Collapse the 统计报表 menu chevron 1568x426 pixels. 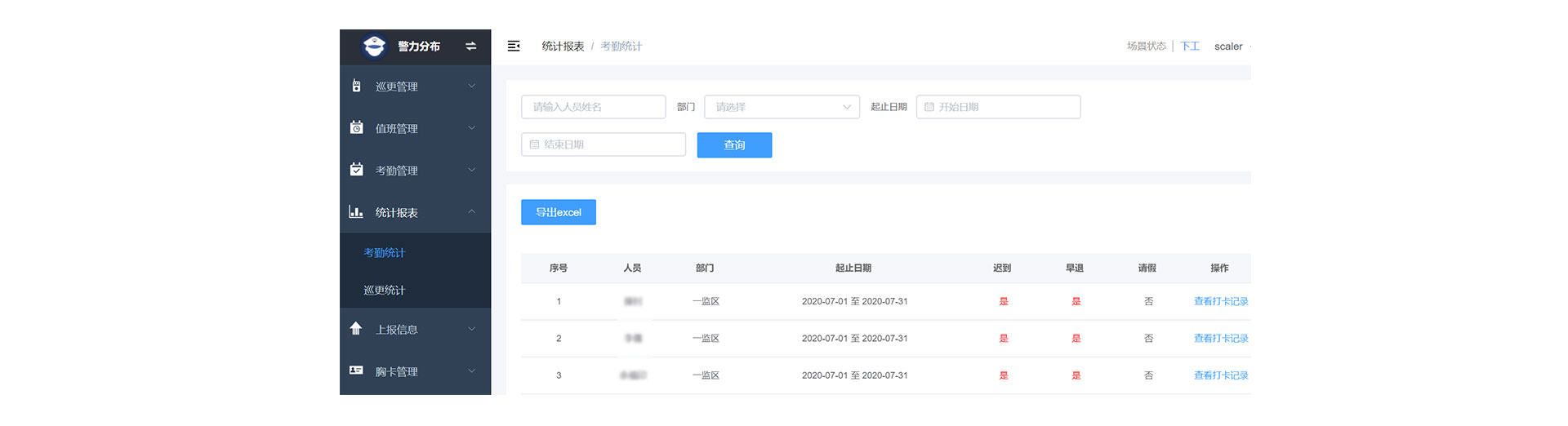tap(471, 212)
